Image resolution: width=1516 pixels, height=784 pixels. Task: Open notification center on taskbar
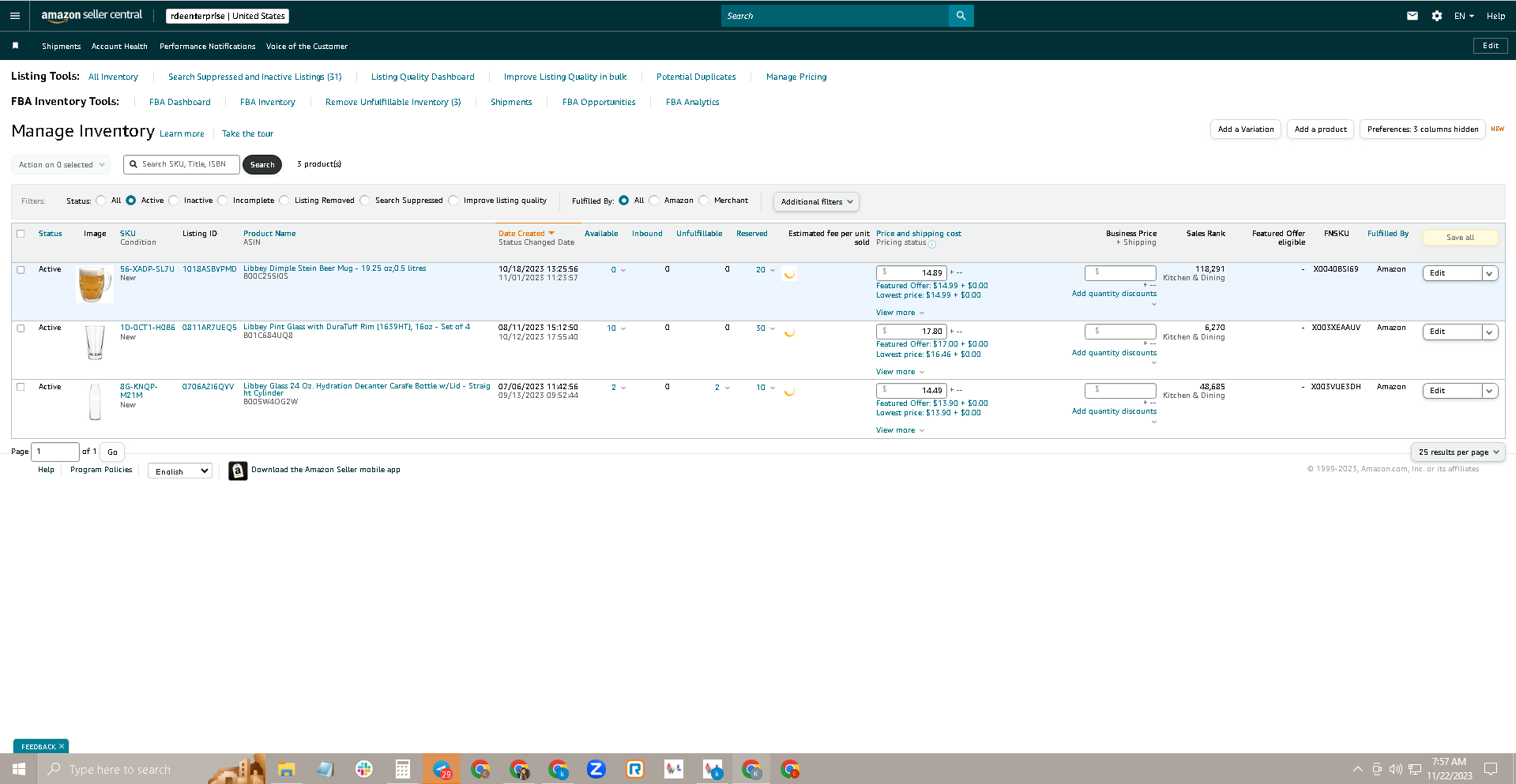(x=1491, y=769)
